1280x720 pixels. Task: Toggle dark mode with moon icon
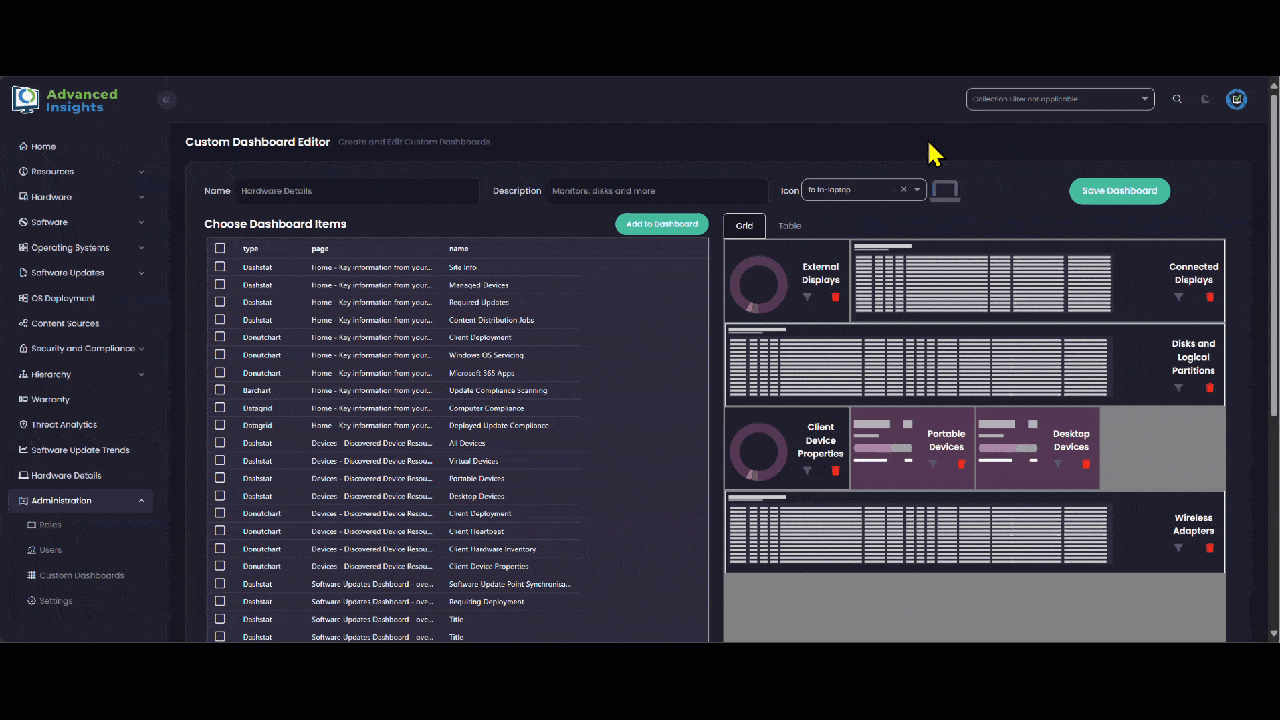tap(1205, 99)
